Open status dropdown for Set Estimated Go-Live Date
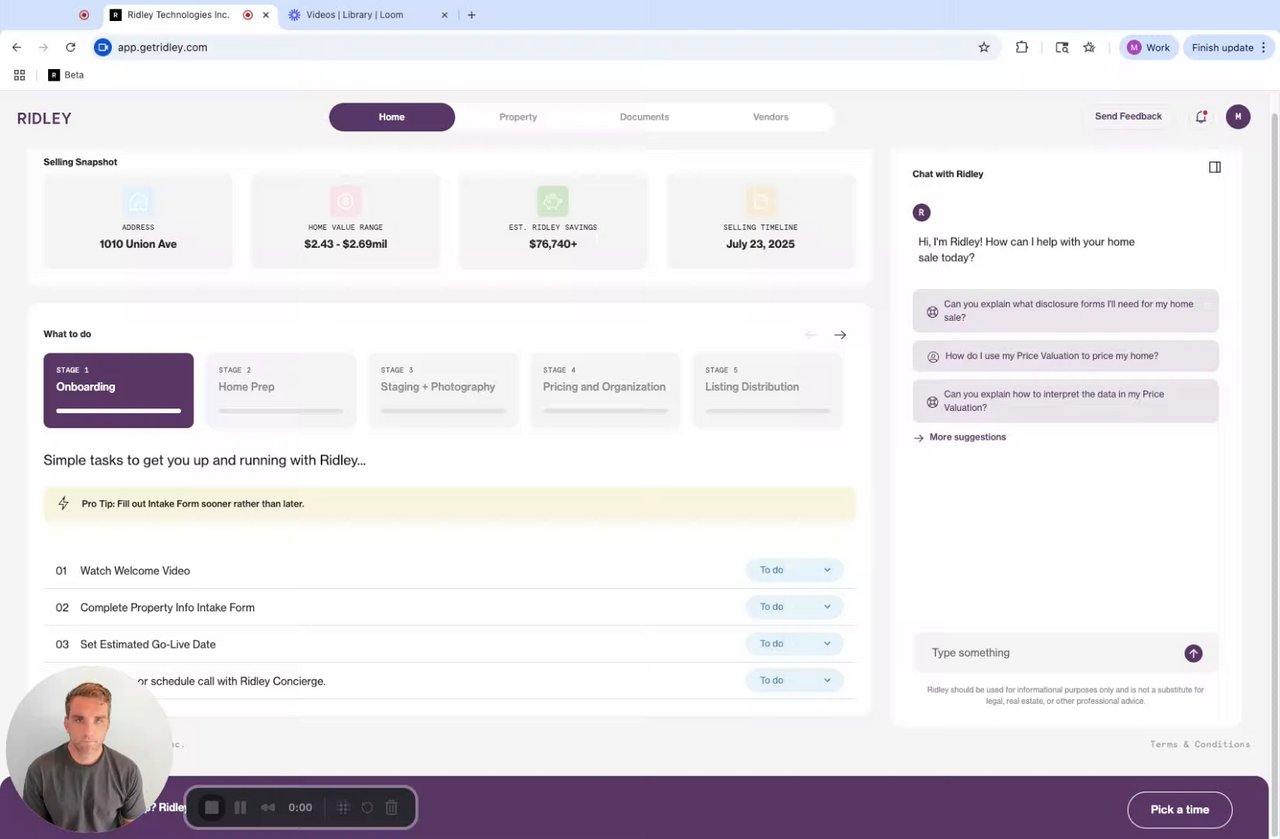Viewport: 1280px width, 839px height. (x=794, y=644)
